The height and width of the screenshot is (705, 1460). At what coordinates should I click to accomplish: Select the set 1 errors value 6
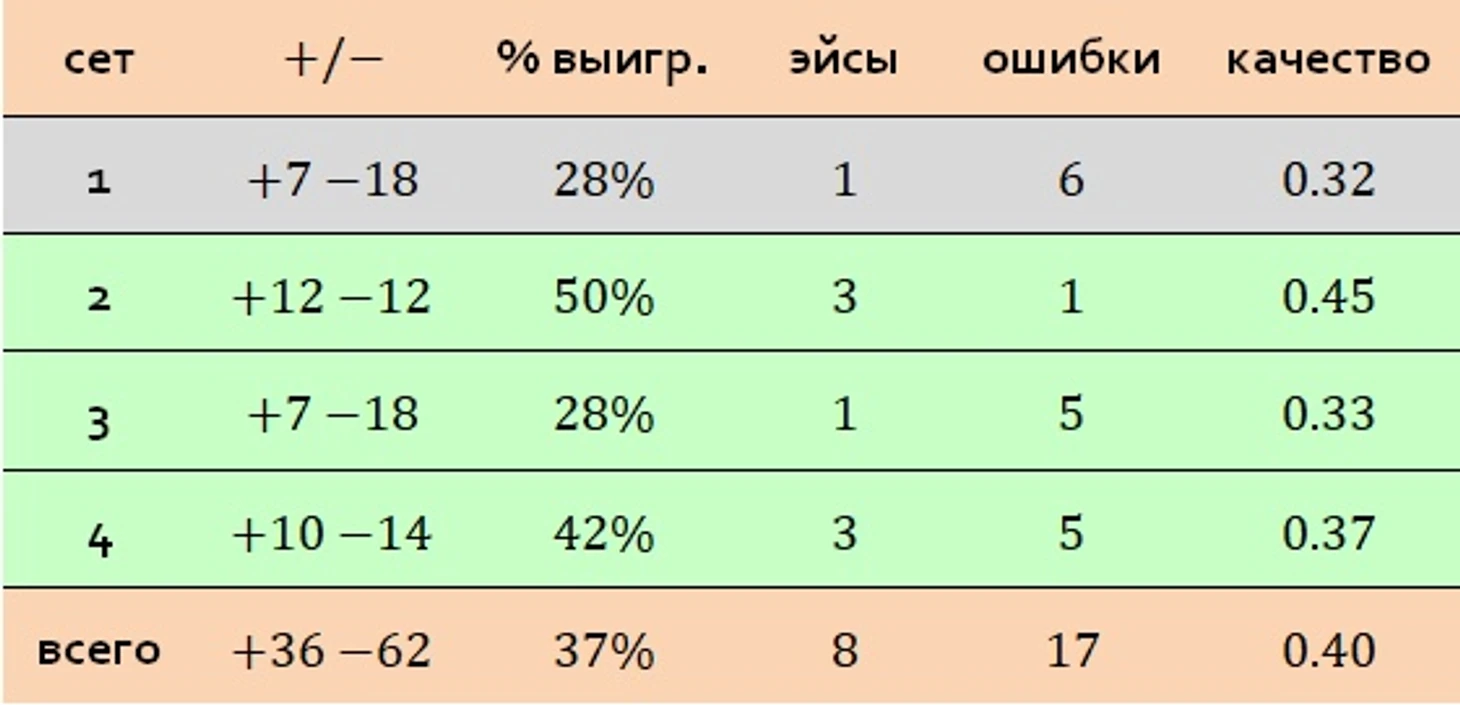1071,181
